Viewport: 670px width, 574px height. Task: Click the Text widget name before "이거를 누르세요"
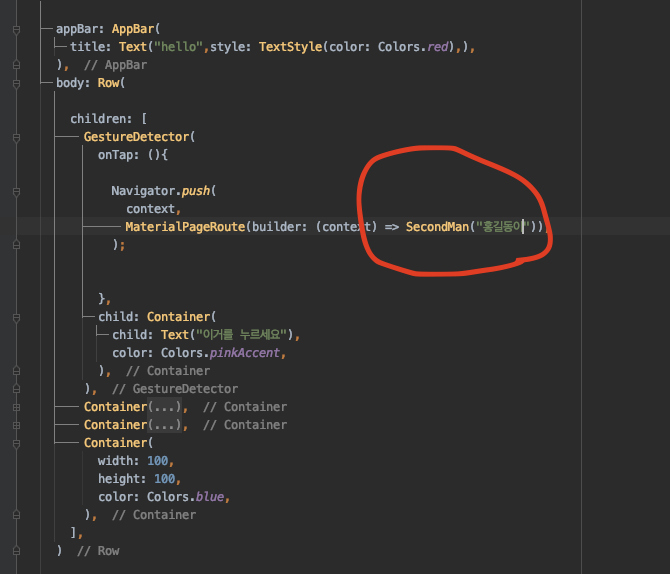click(175, 335)
